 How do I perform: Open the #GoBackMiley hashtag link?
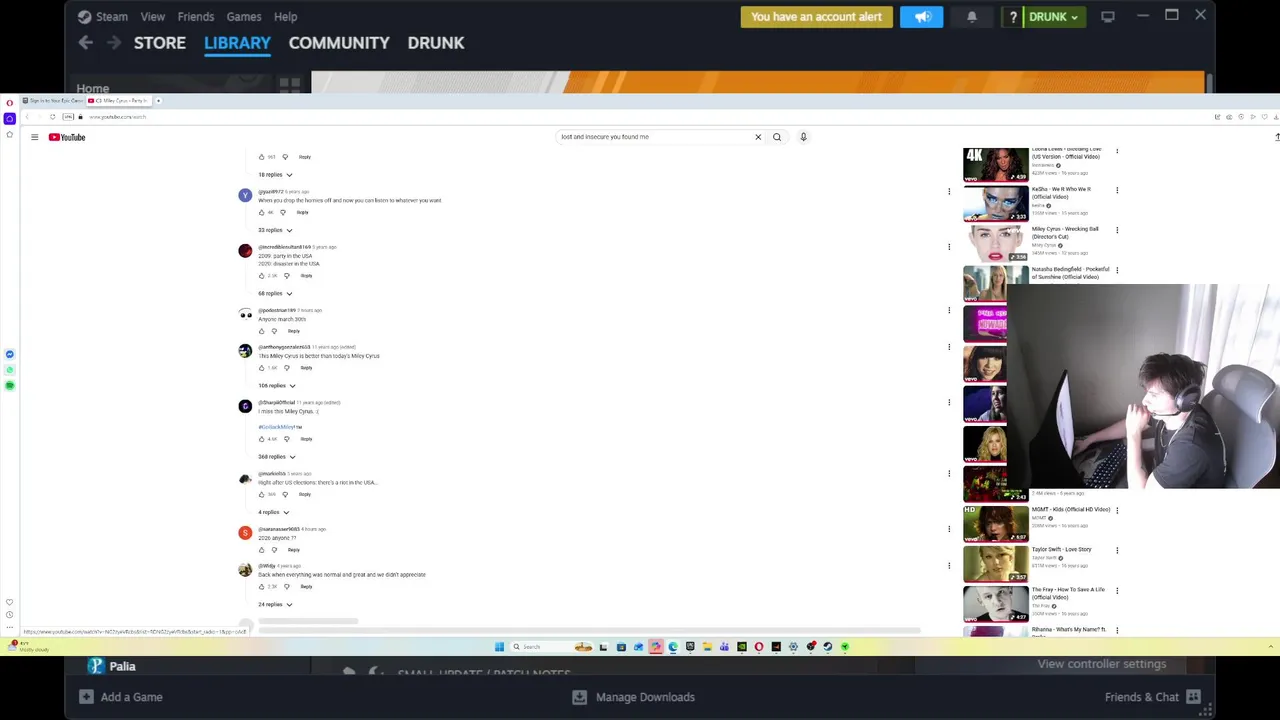(x=278, y=427)
